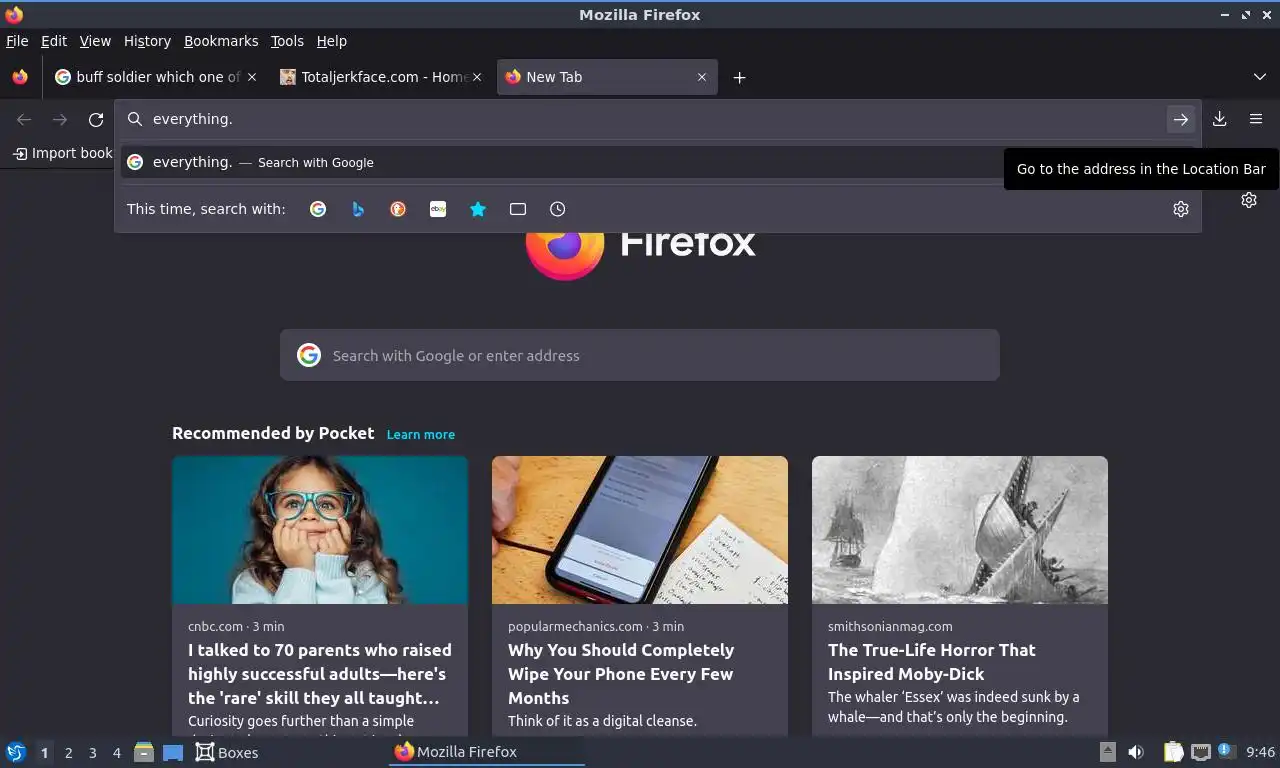Open 'Why You Should Completely Wipe Your Phone' article
Screen dimensions: 1280x768
coord(621,674)
